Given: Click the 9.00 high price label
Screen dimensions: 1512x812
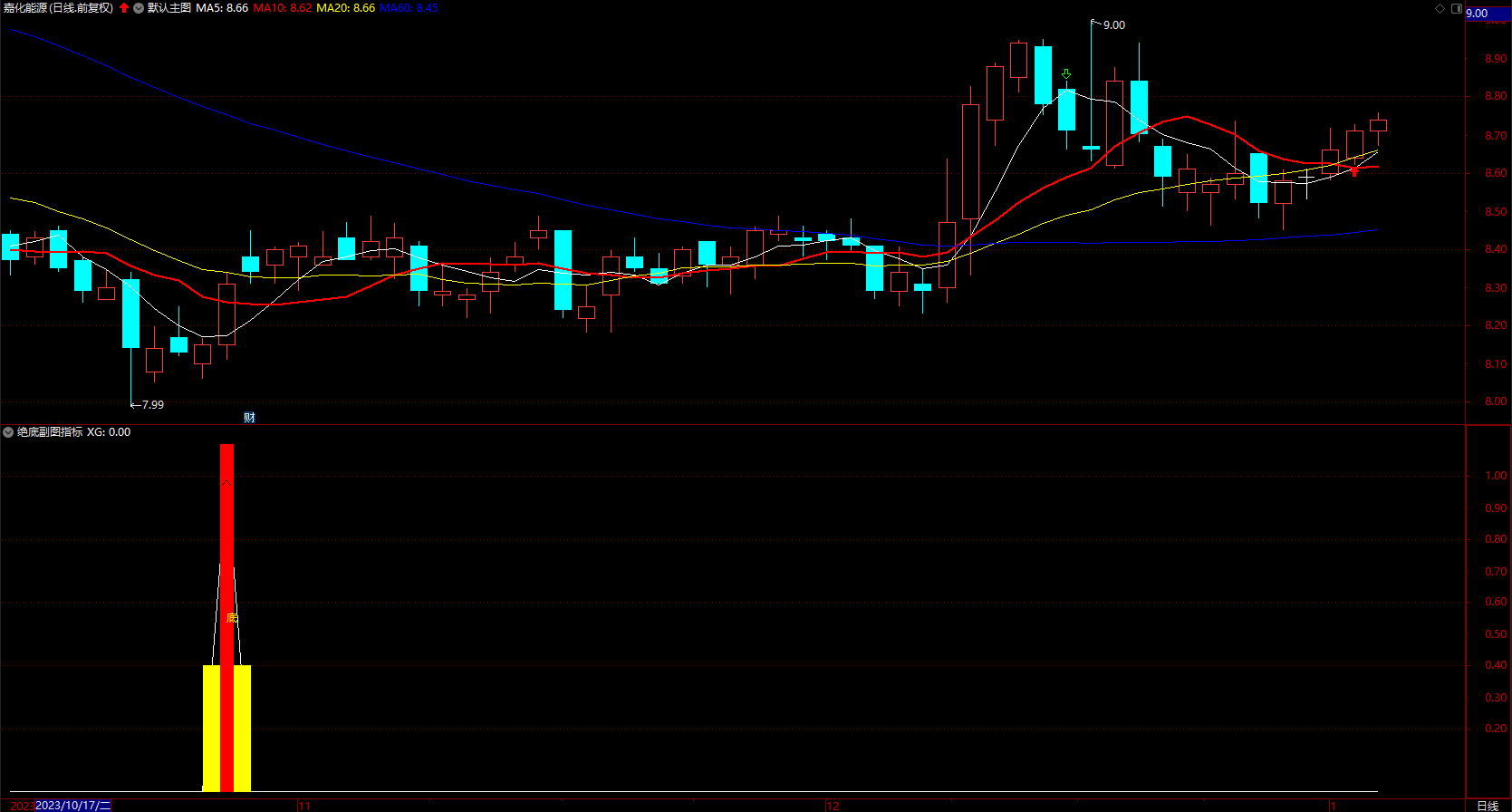Looking at the screenshot, I should tap(1114, 25).
